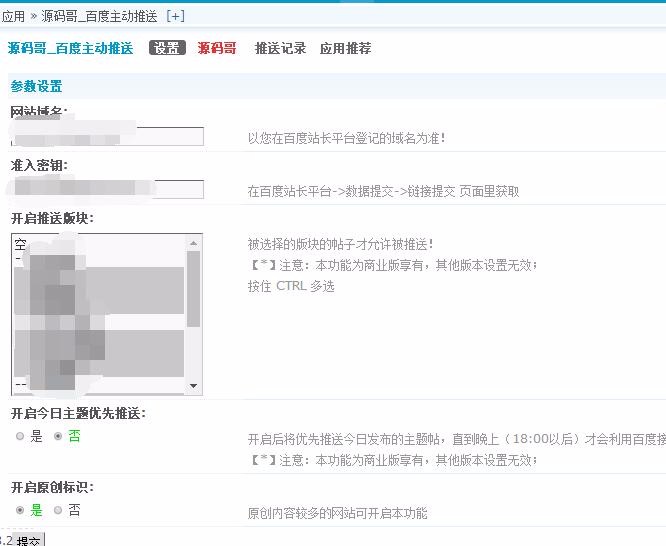Open 应用推荐 tab
This screenshot has width=666, height=546.
345,48
